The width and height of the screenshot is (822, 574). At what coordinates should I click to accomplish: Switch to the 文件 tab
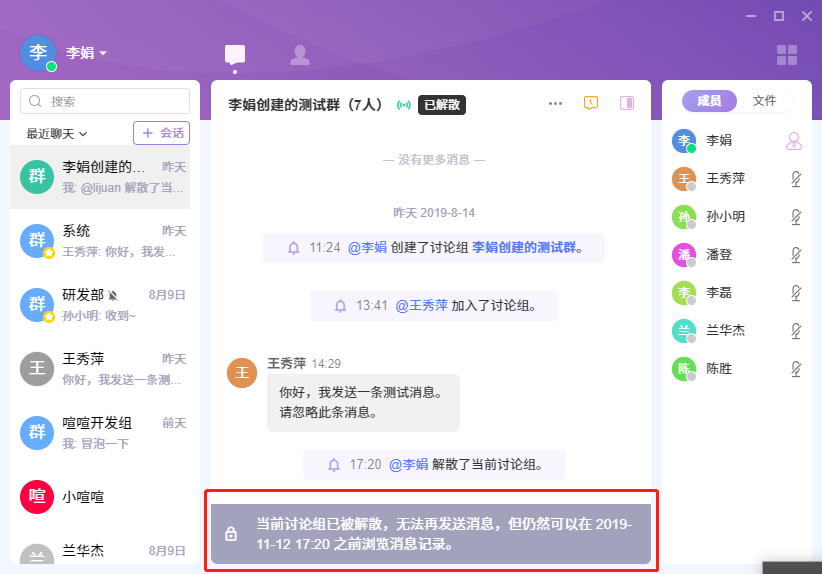pos(764,101)
